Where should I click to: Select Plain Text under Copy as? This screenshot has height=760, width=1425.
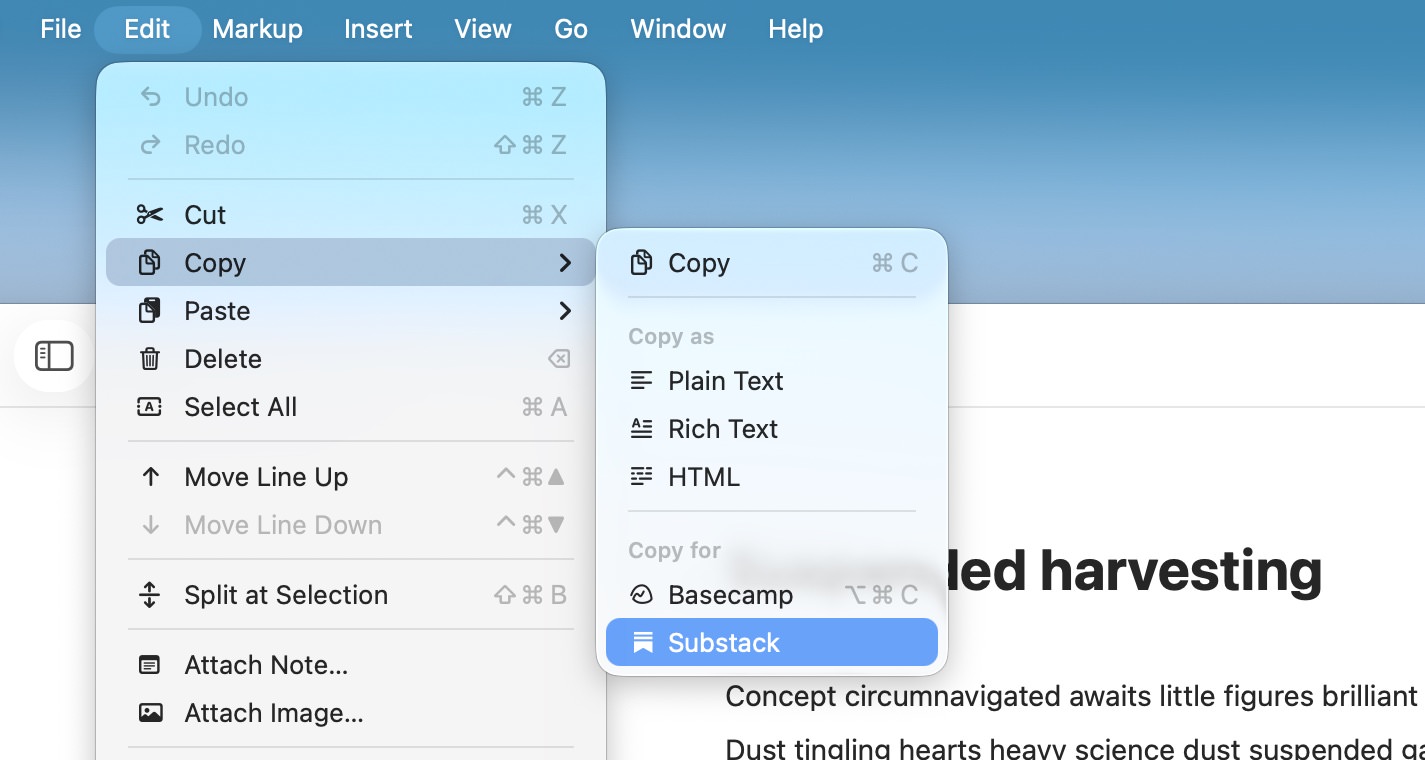(x=725, y=380)
